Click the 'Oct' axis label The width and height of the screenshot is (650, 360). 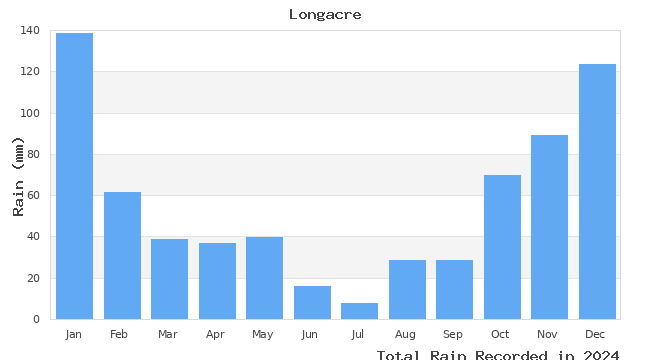(x=500, y=334)
